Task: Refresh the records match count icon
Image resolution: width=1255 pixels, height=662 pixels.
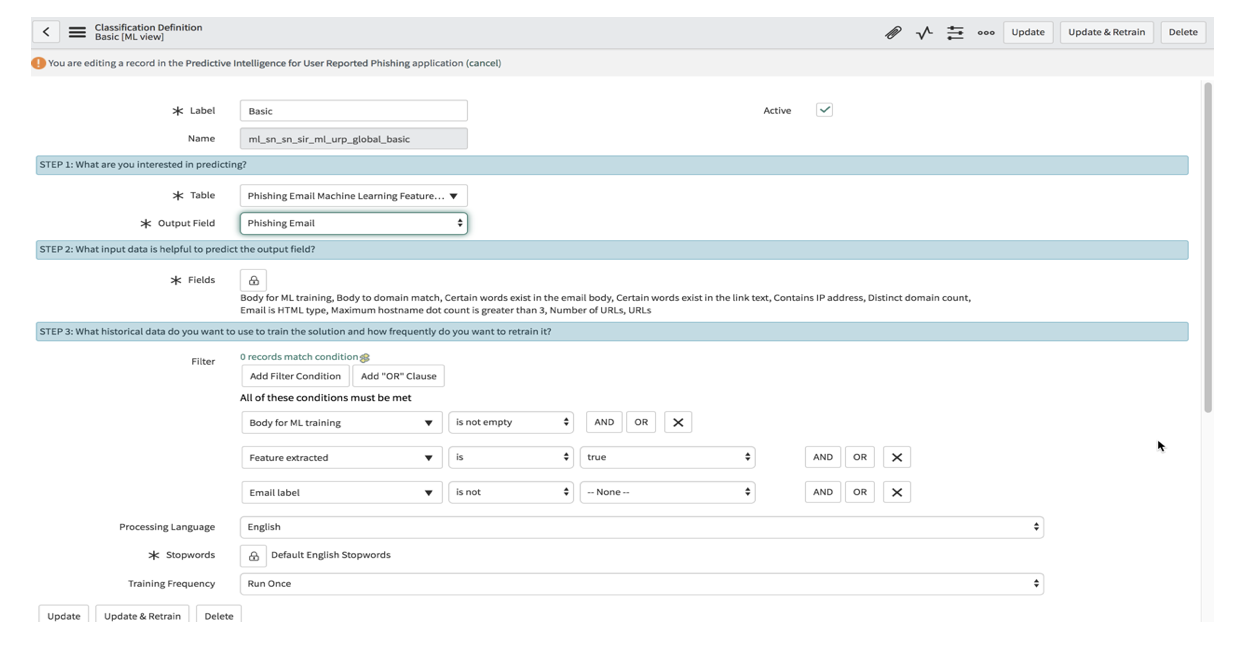Action: [x=365, y=358]
